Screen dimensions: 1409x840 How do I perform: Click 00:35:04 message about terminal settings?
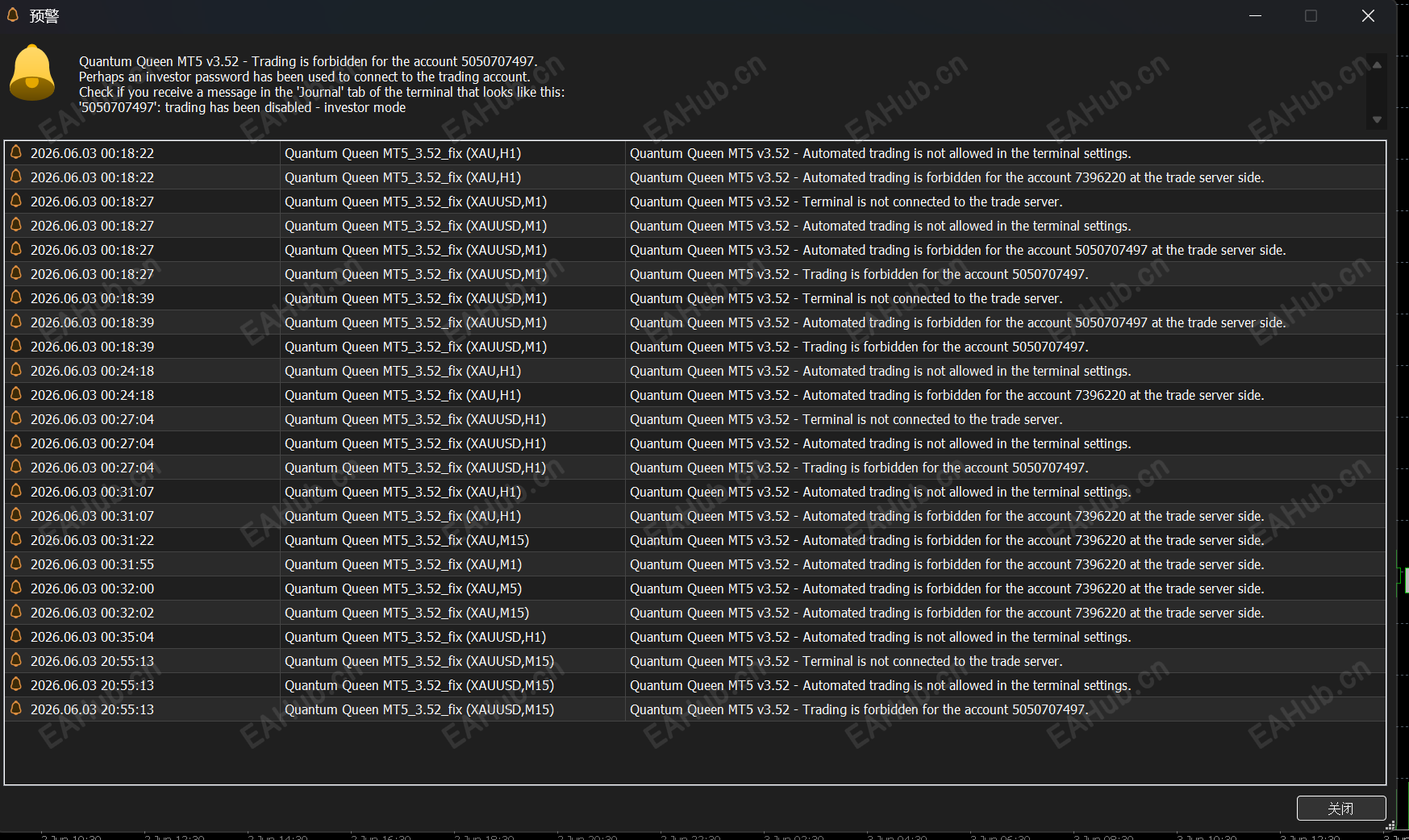coord(881,637)
